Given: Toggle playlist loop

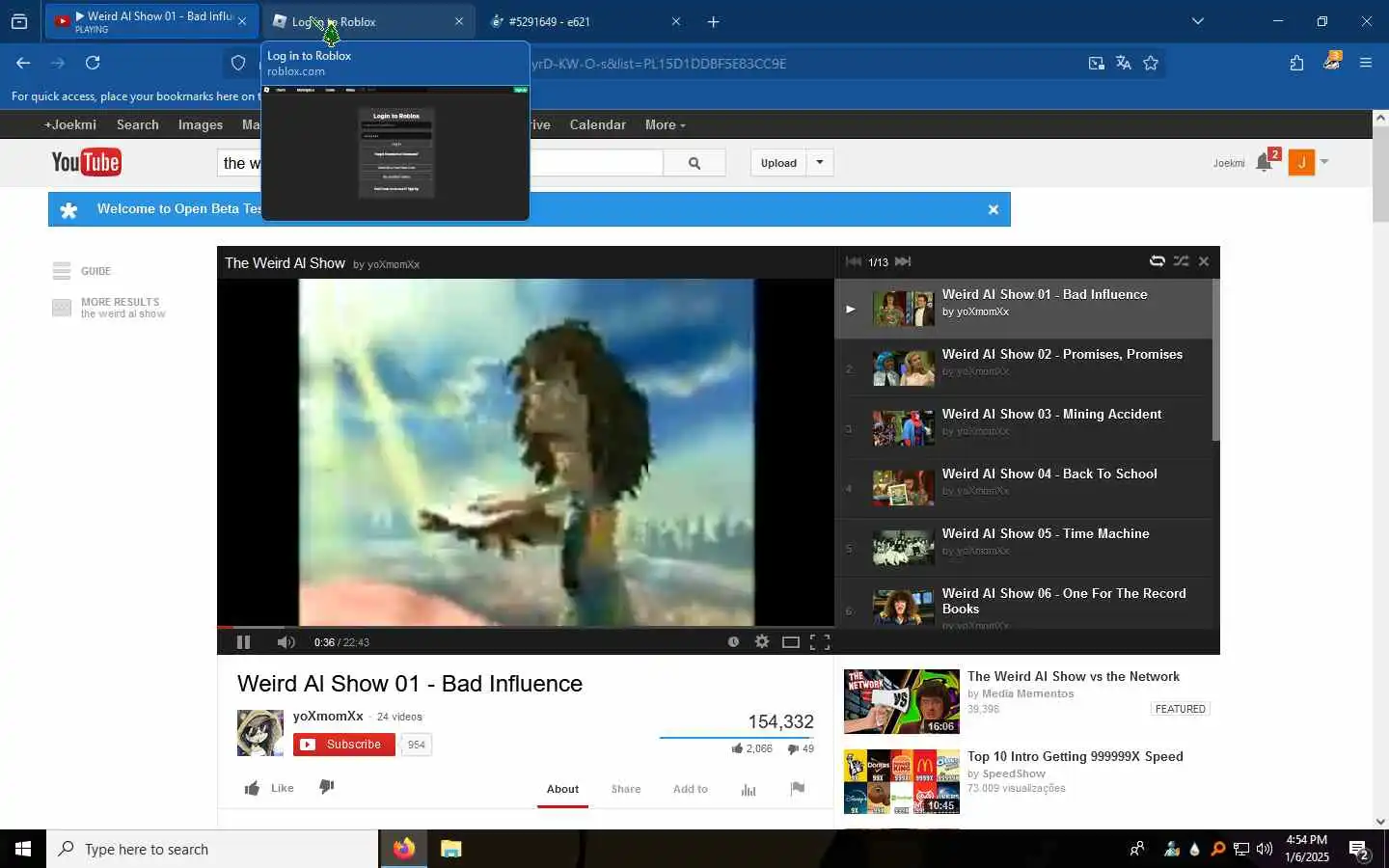Looking at the screenshot, I should click(1157, 261).
